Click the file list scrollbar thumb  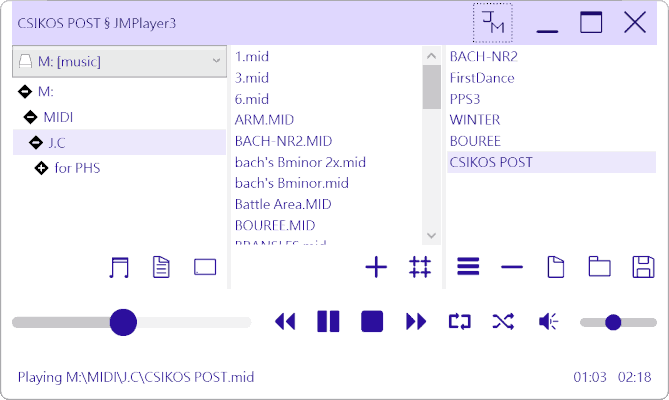click(431, 87)
